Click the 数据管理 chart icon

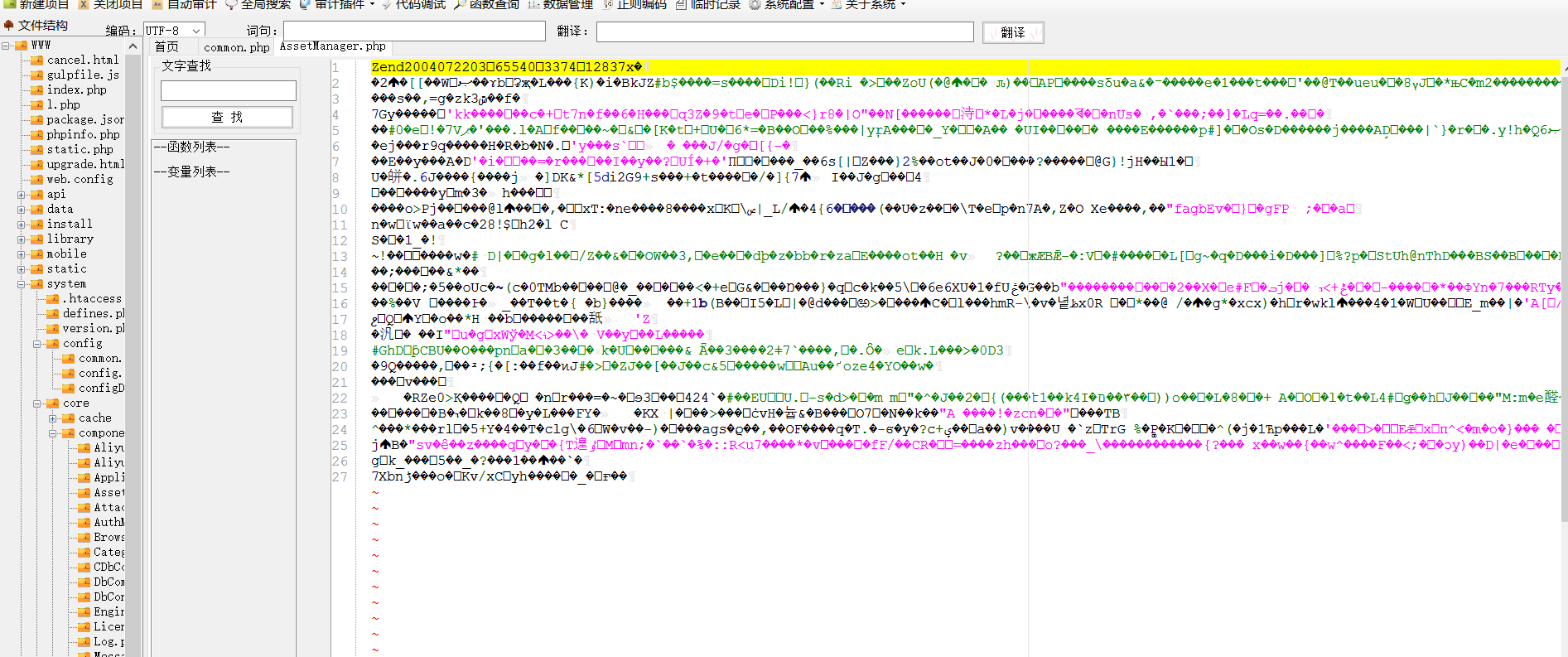pos(533,4)
